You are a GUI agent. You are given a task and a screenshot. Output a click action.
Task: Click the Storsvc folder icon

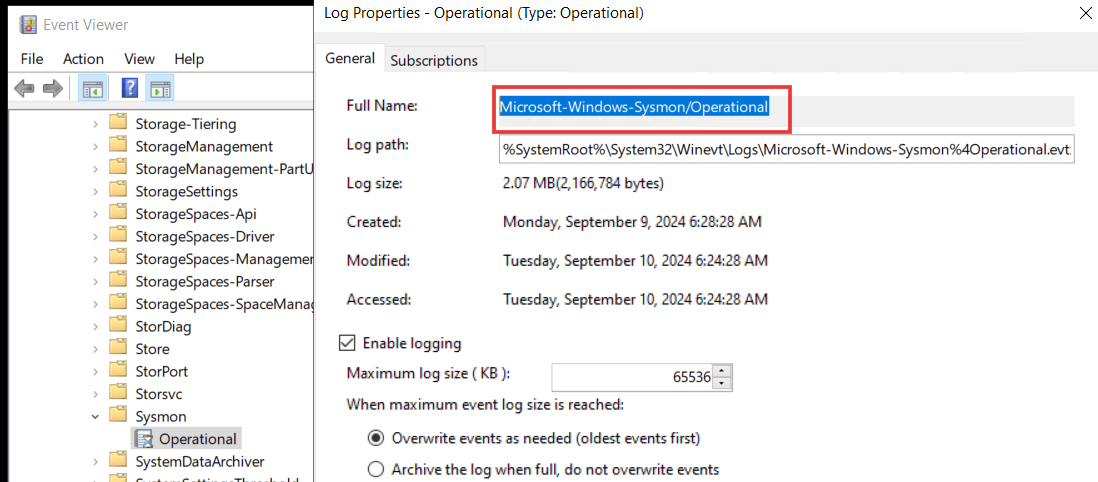(x=118, y=393)
